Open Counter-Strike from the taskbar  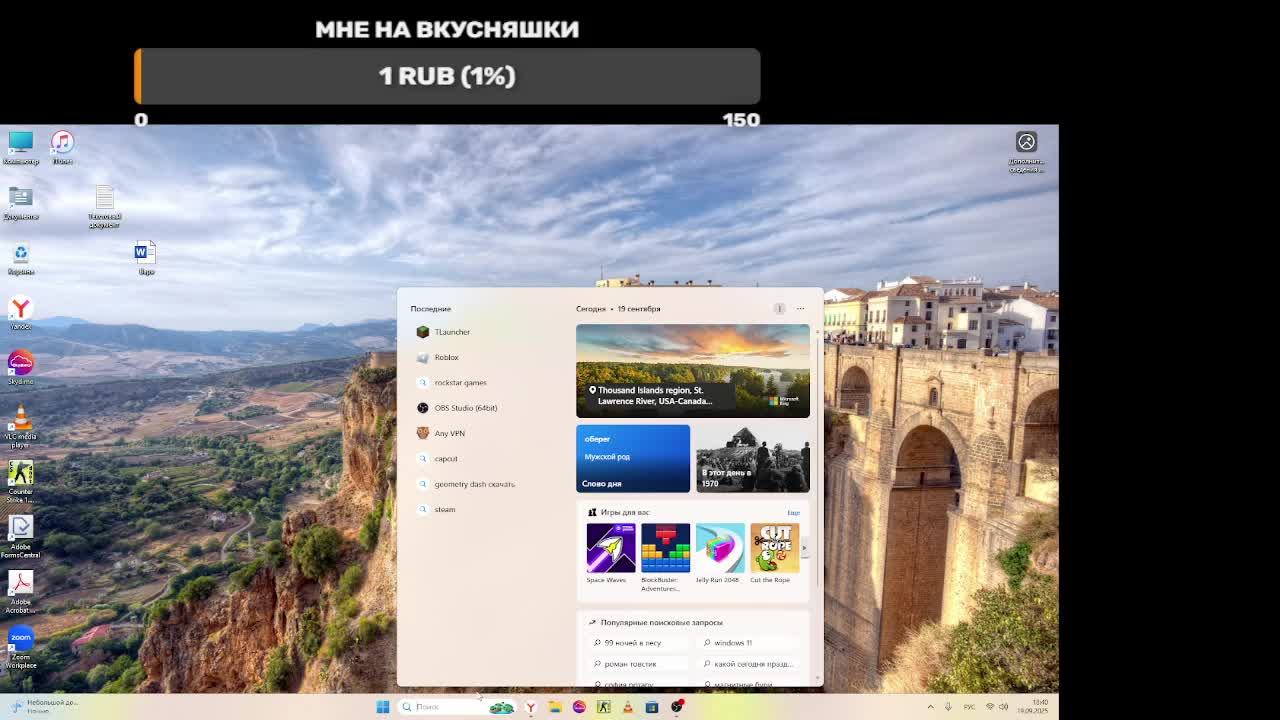pos(603,707)
